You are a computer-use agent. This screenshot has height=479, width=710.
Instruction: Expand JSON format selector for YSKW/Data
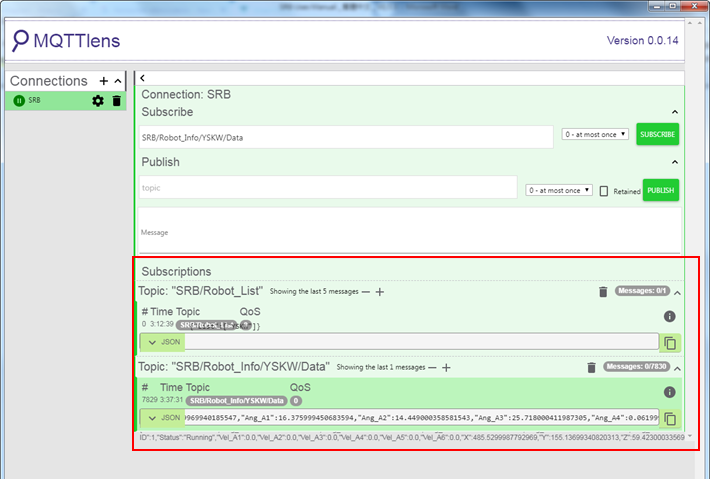(x=163, y=417)
